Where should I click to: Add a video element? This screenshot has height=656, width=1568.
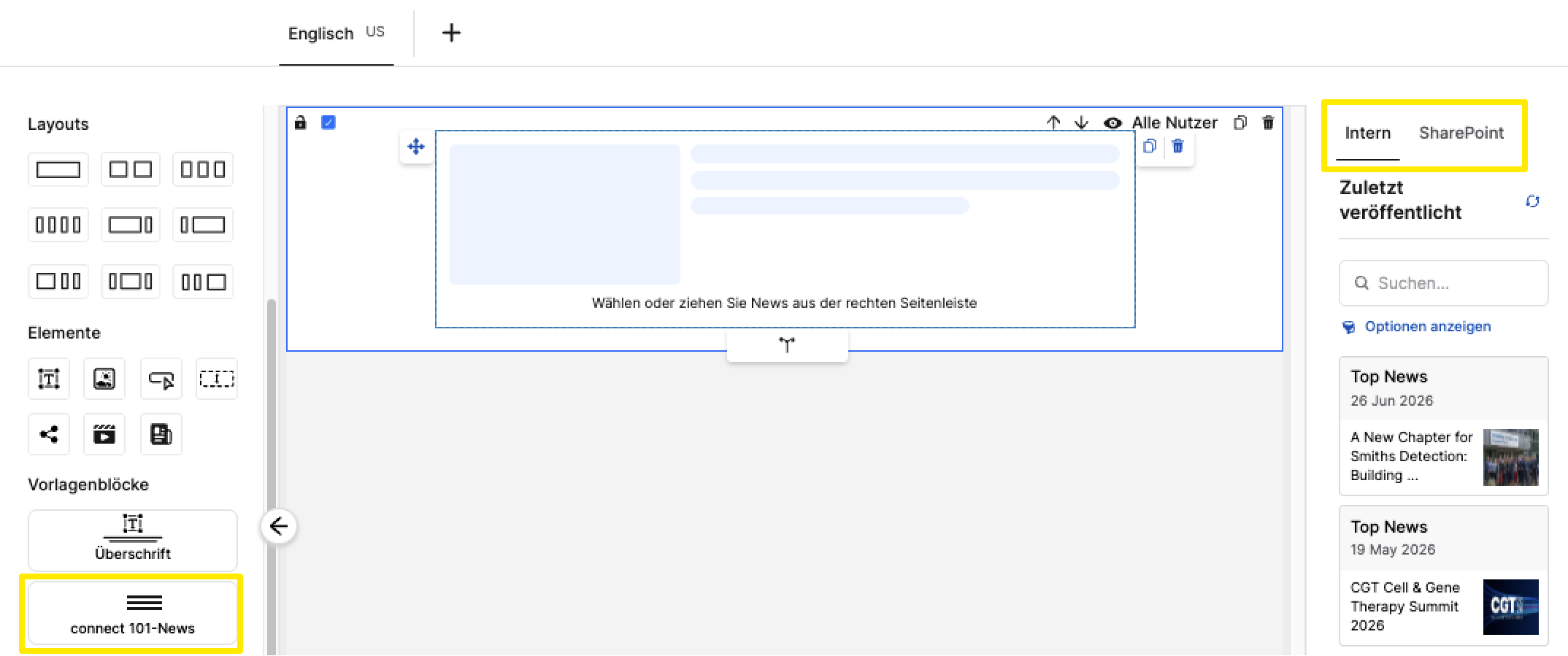pyautogui.click(x=104, y=435)
